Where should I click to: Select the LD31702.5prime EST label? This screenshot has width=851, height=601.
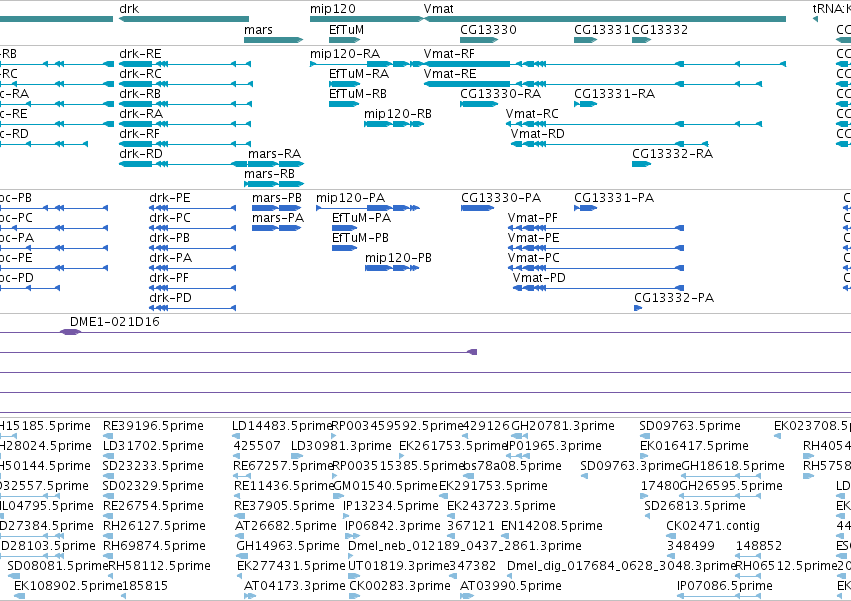(153, 446)
